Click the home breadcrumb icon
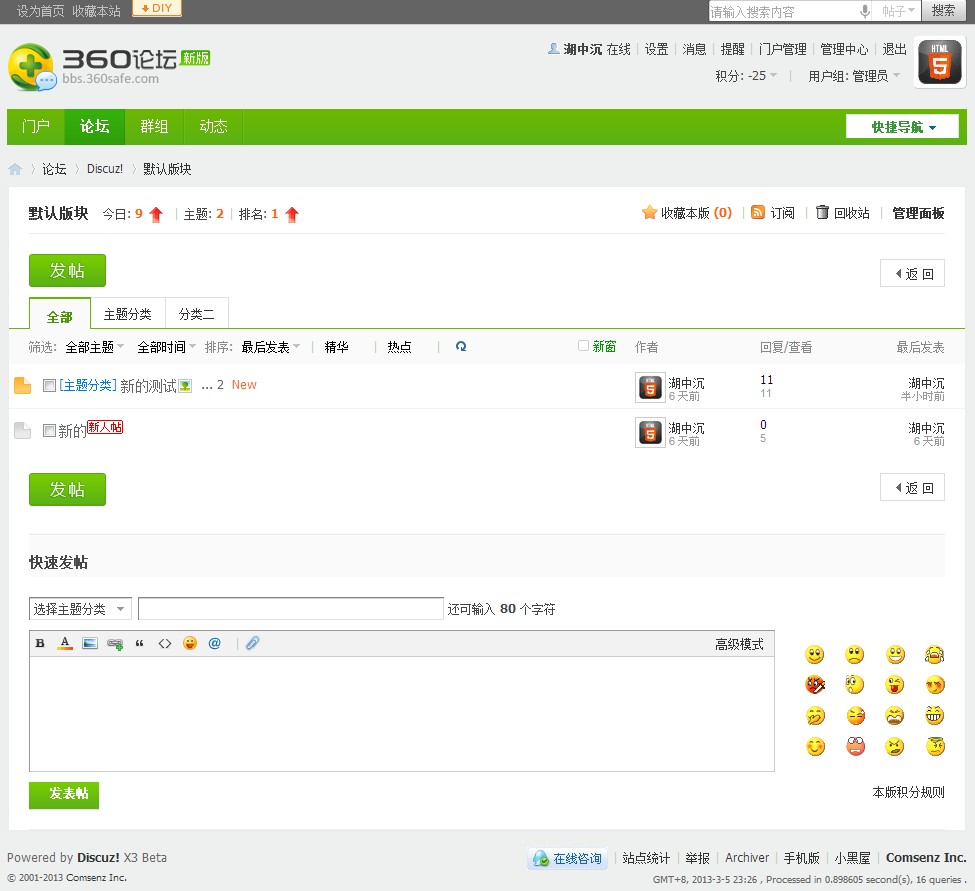Image resolution: width=975 pixels, height=891 pixels. (15, 169)
